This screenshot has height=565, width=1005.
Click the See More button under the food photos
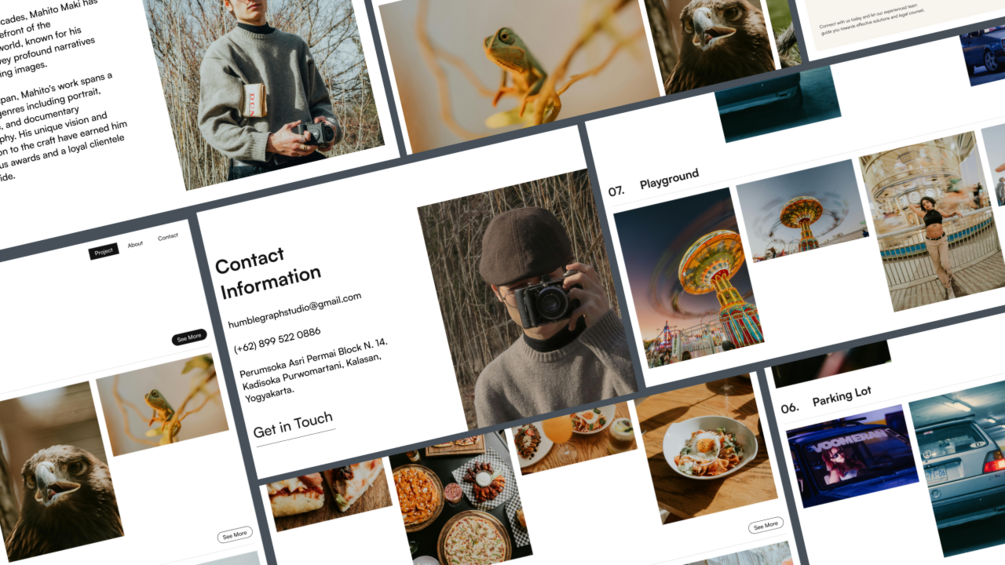pyautogui.click(x=765, y=525)
